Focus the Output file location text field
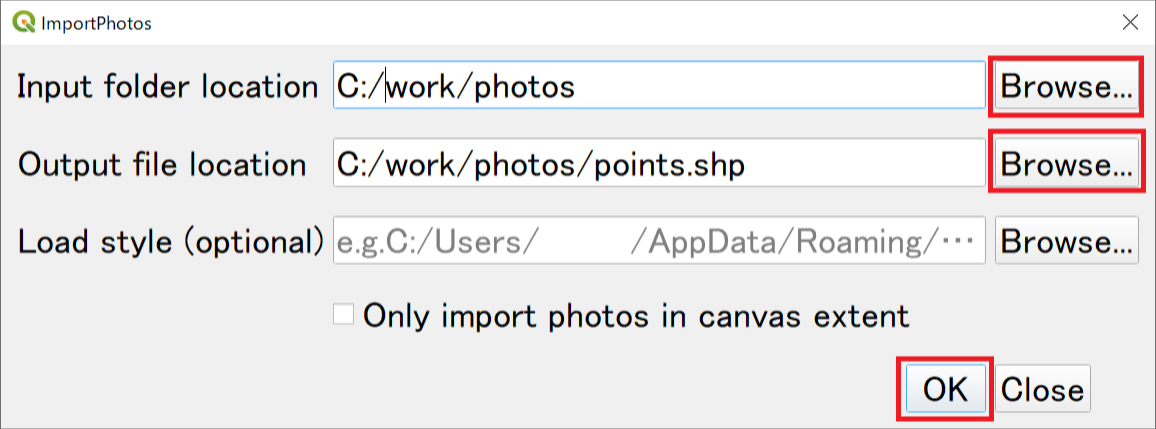Image resolution: width=1156 pixels, height=429 pixels. [659, 163]
